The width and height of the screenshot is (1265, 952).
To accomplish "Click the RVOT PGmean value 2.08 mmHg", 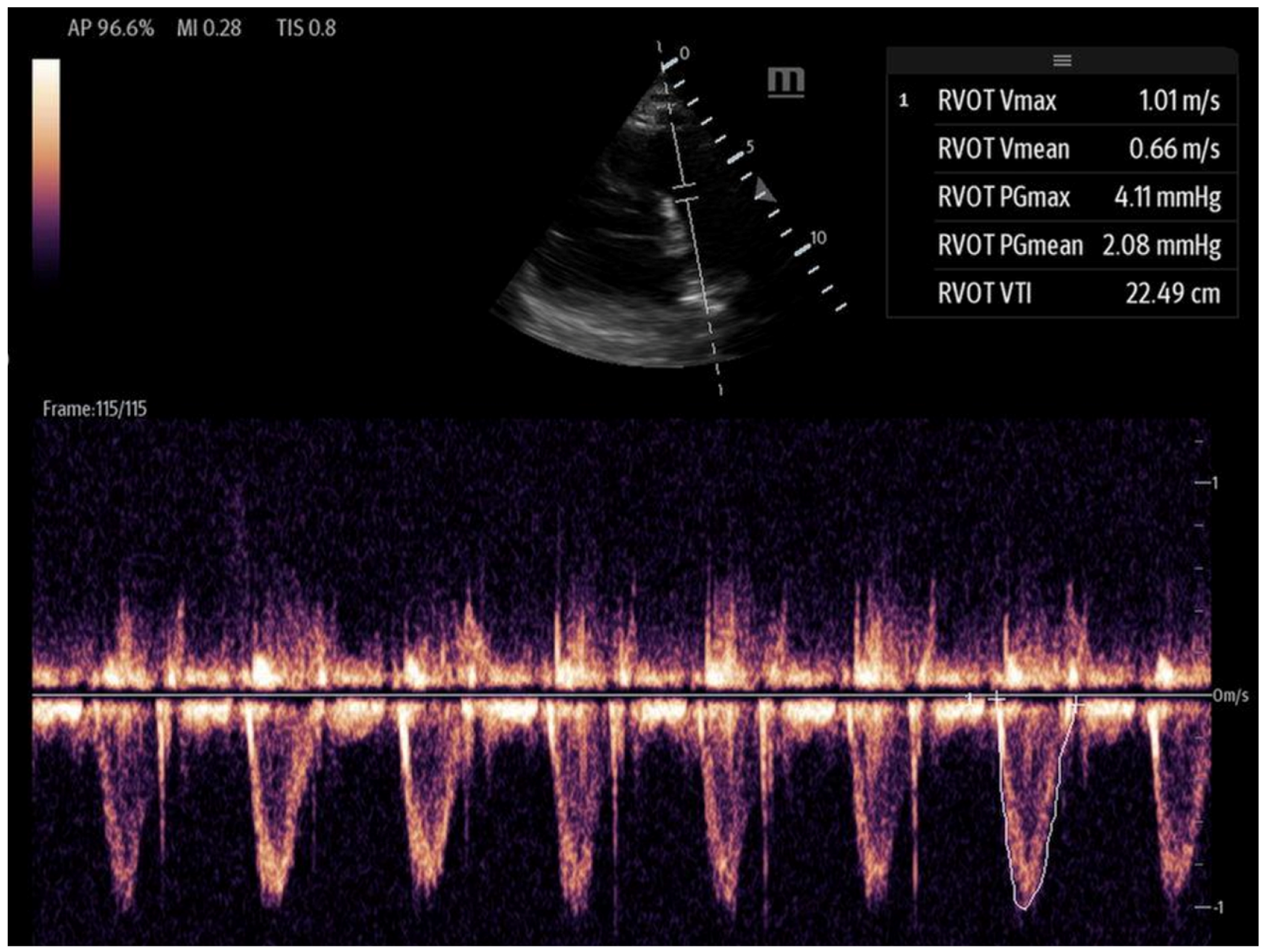I will tap(1161, 246).
